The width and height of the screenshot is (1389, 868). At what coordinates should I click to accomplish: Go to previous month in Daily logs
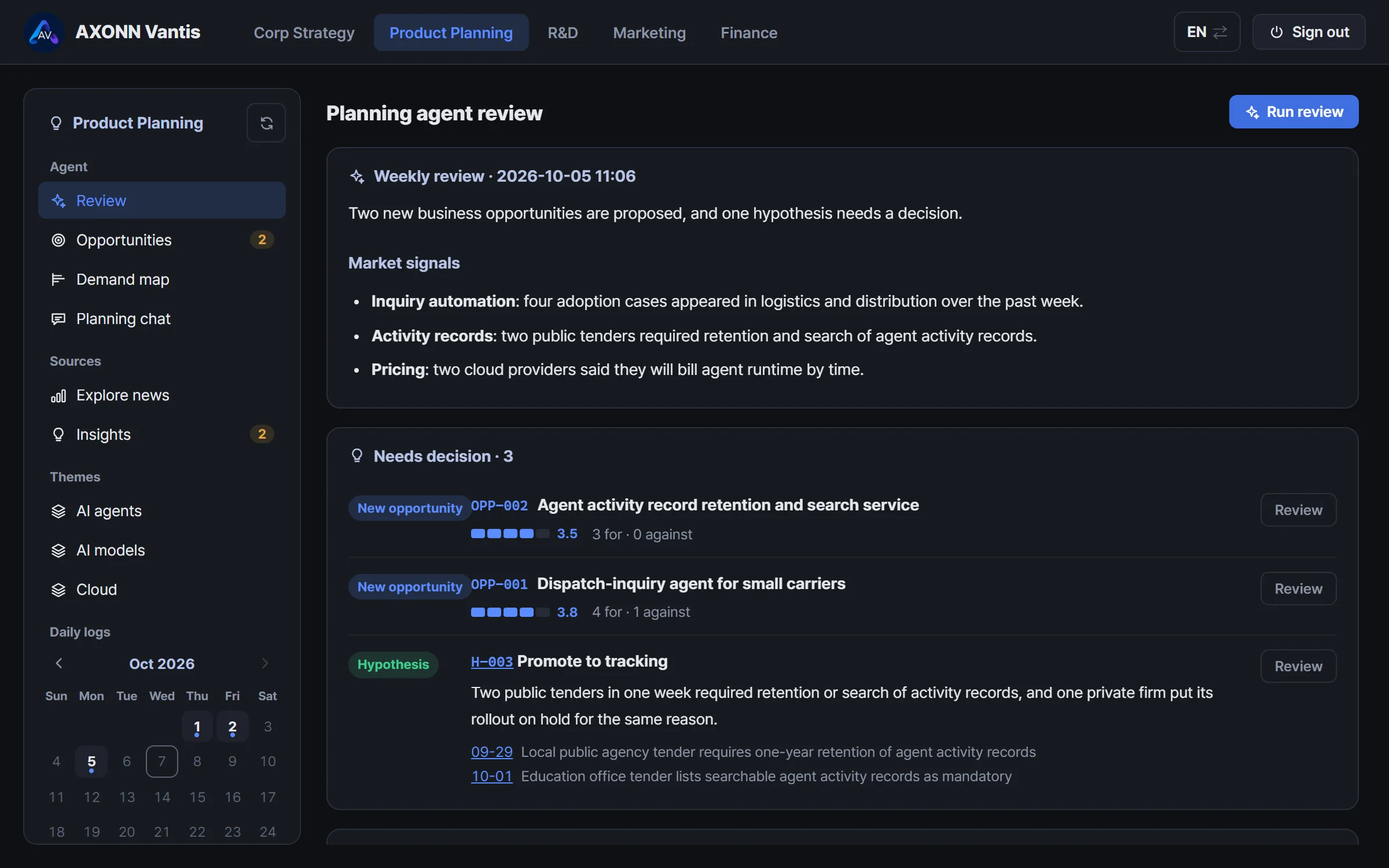58,663
